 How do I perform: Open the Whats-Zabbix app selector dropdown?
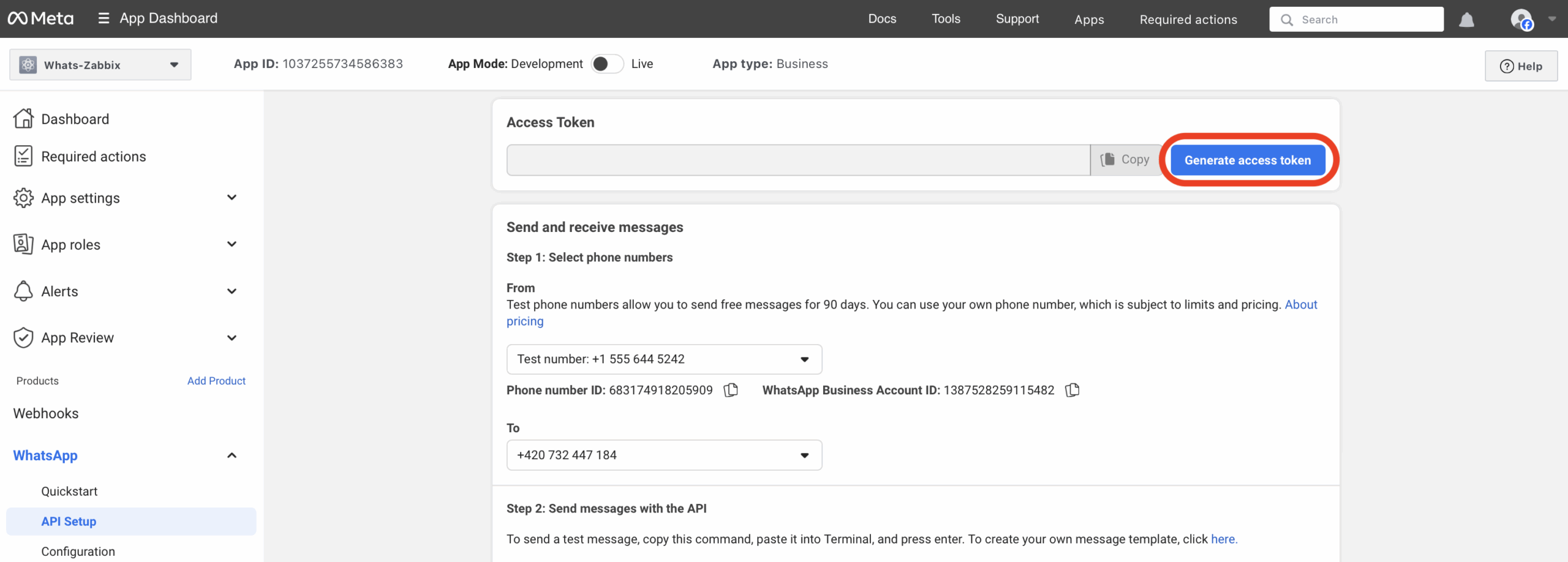(100, 65)
